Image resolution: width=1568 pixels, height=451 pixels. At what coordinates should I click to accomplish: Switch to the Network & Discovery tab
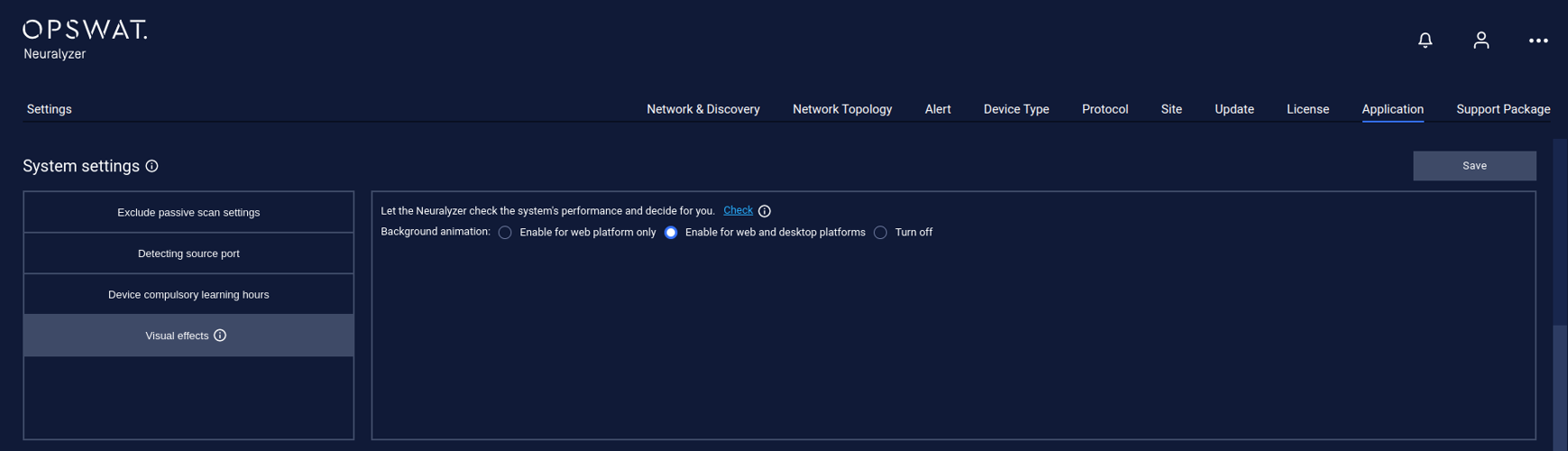tap(703, 109)
